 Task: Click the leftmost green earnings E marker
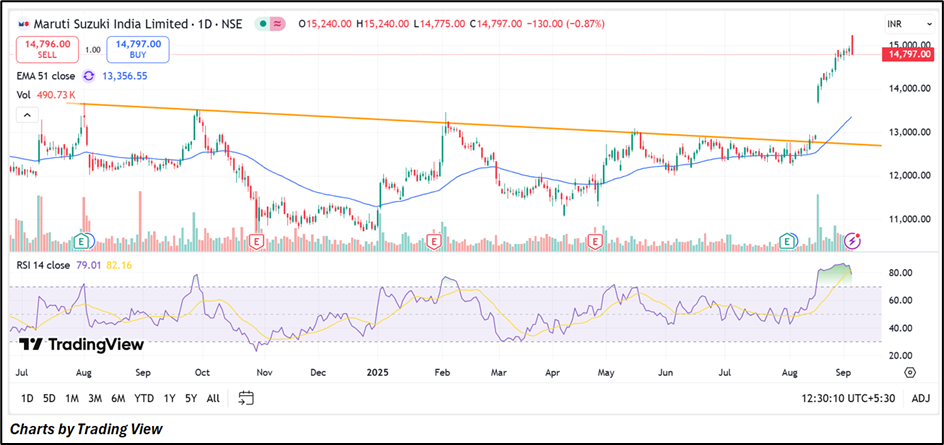(81, 241)
